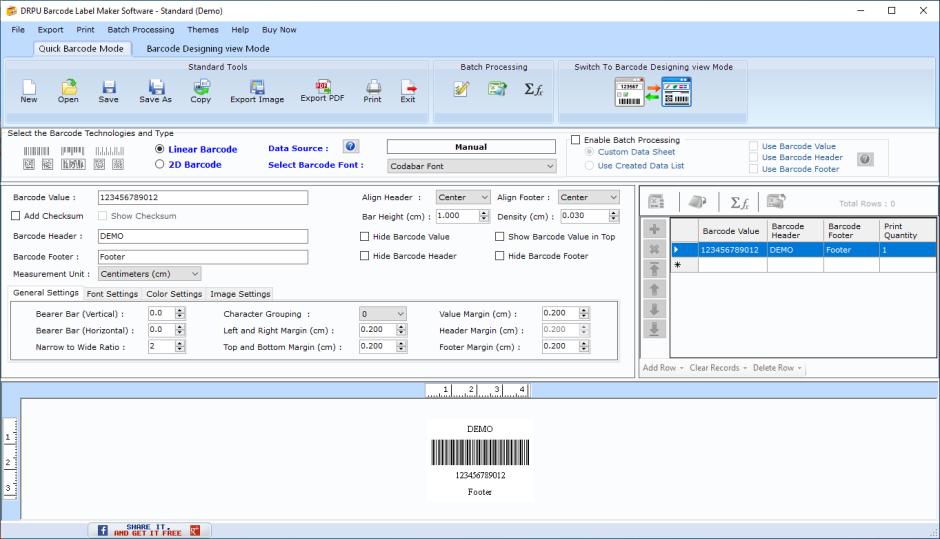The image size is (940, 539).
Task: Select the 123456789012 cell in data table
Action: coord(733,249)
